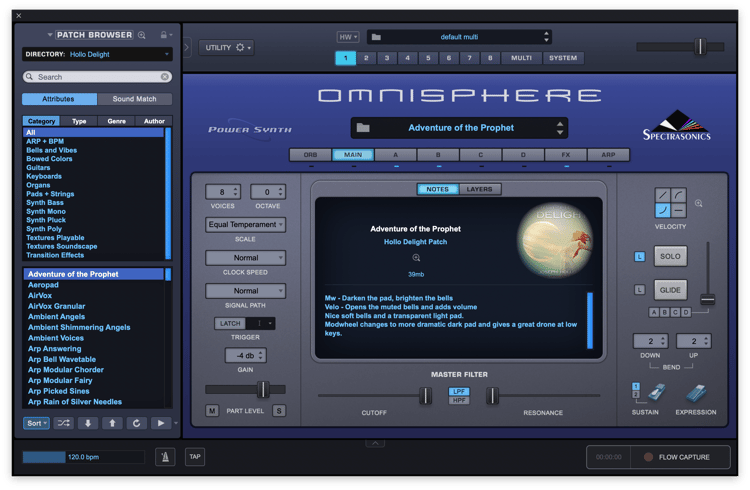Viewport: 750px width, 490px height.
Task: Open the Patch Browser zoom magnifier icon
Action: coord(142,35)
